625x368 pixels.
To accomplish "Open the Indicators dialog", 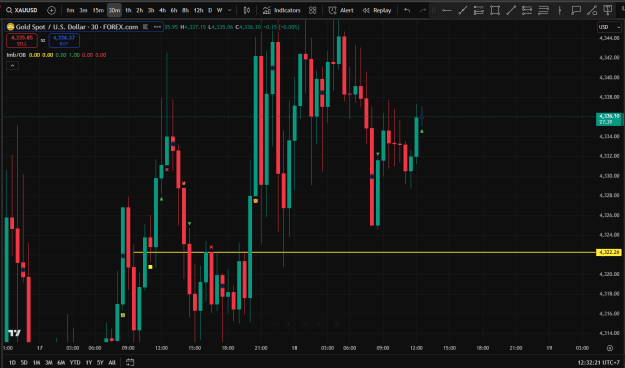I will [x=281, y=10].
